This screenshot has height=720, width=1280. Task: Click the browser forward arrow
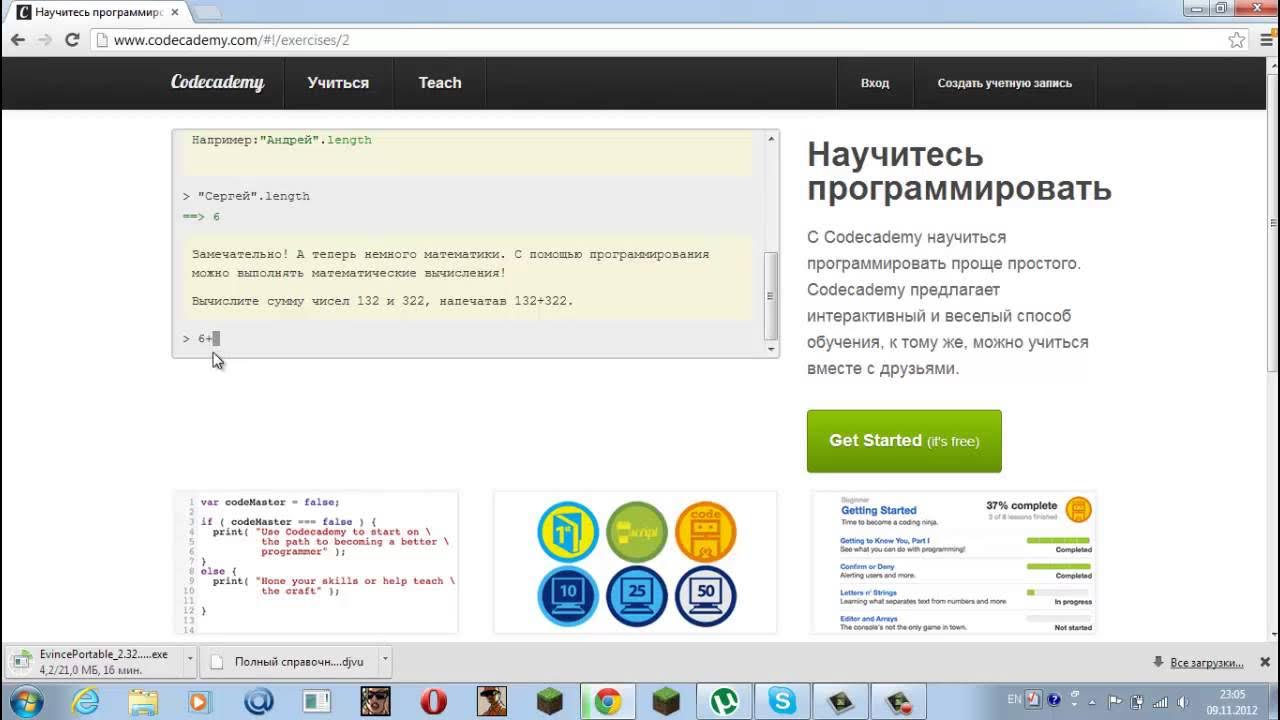point(44,40)
